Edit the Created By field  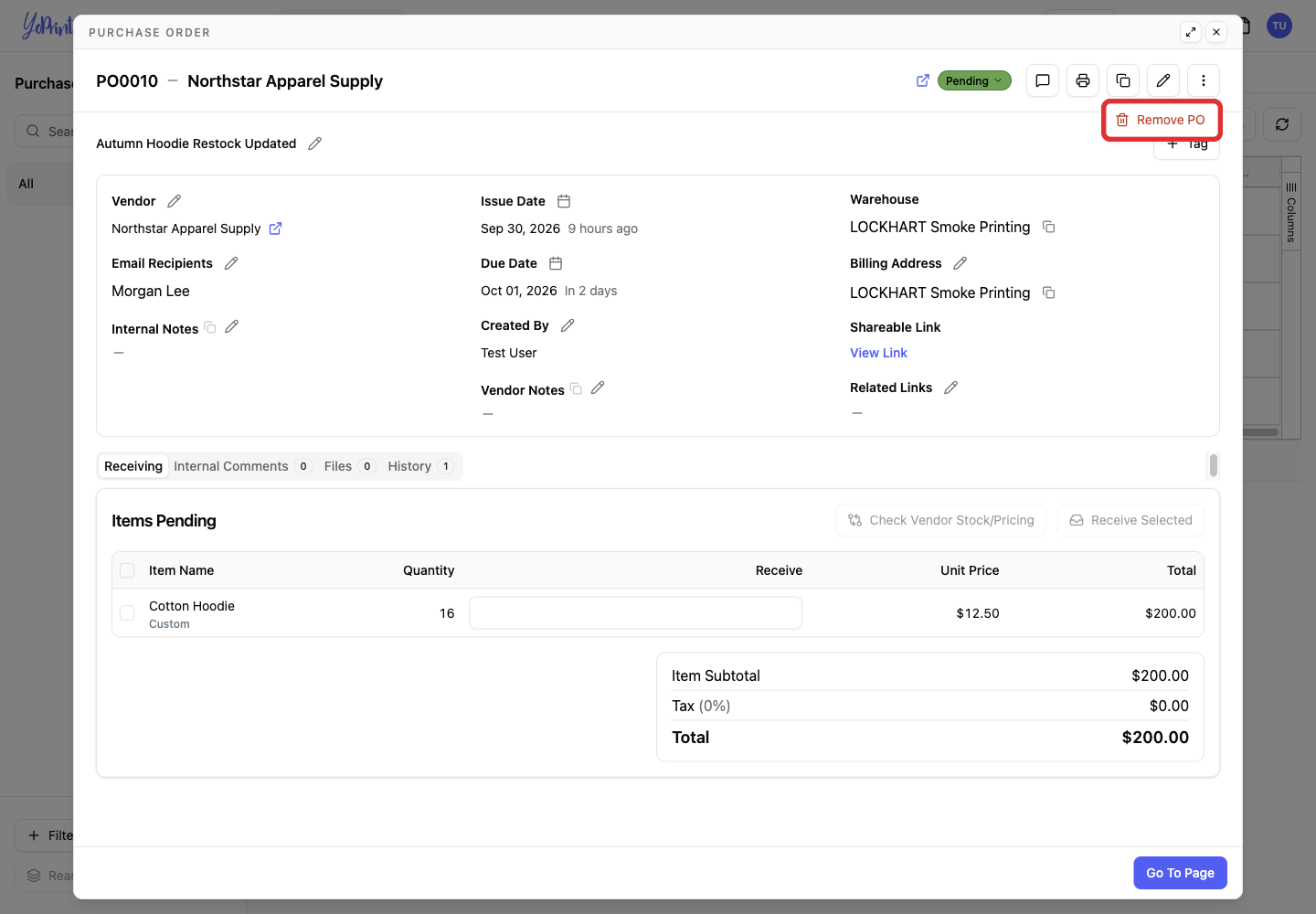pyautogui.click(x=568, y=325)
